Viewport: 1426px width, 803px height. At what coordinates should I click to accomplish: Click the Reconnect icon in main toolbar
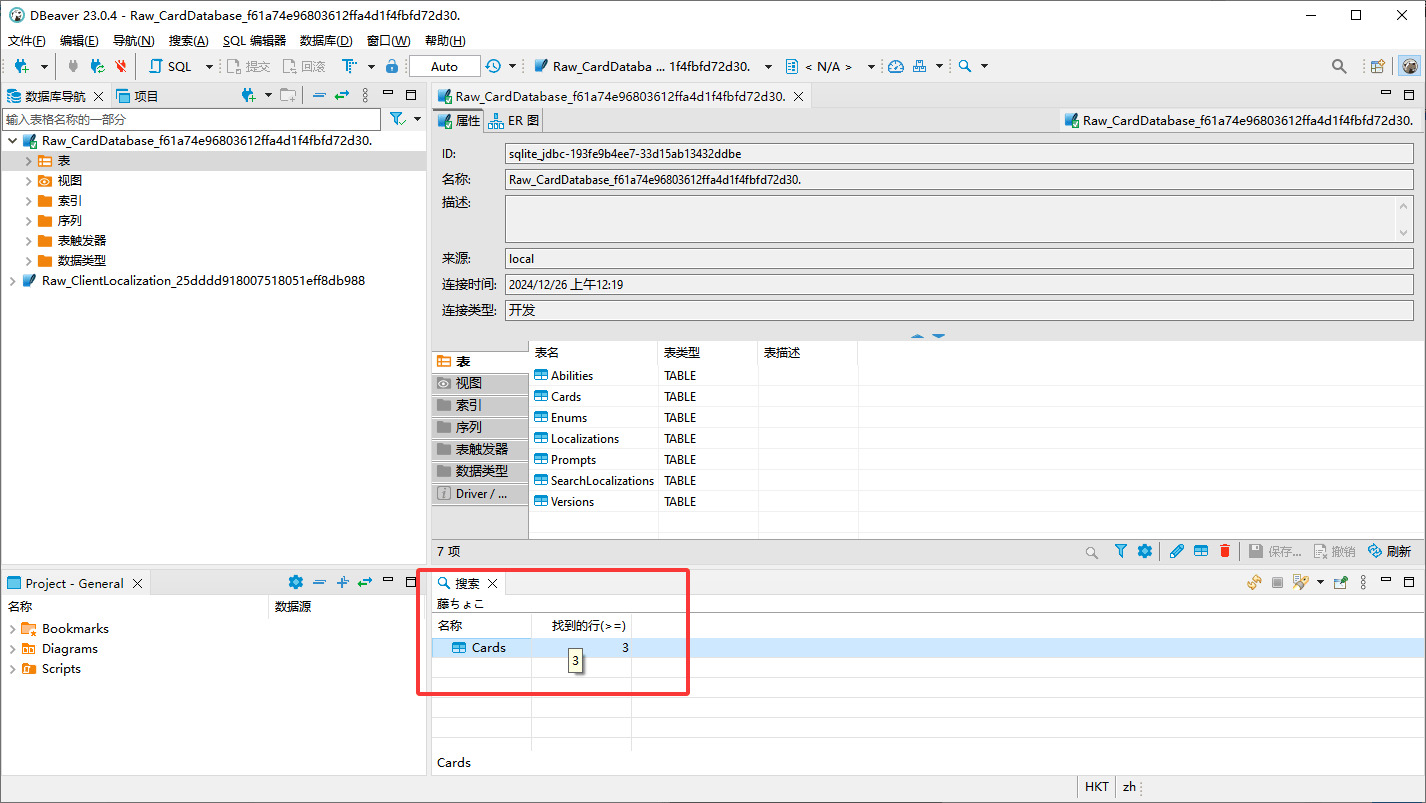[x=97, y=66]
